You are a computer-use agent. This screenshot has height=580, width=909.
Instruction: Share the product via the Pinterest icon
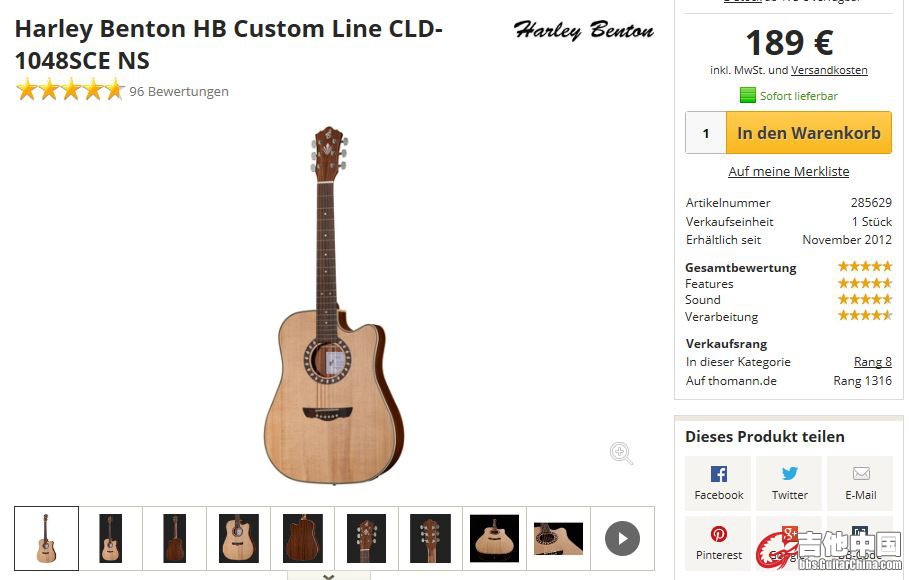tap(718, 543)
